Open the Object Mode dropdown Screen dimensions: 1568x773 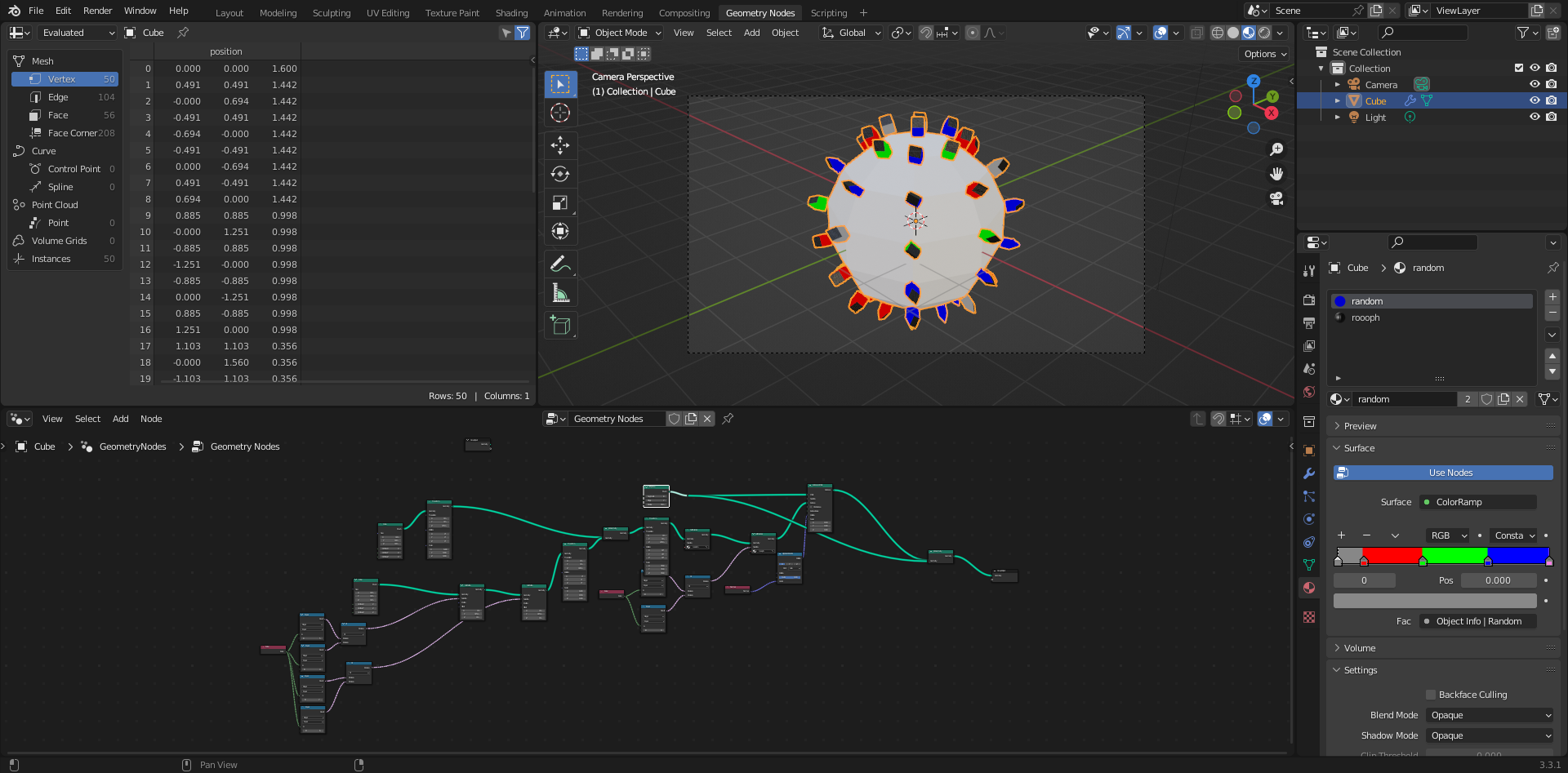[x=620, y=33]
